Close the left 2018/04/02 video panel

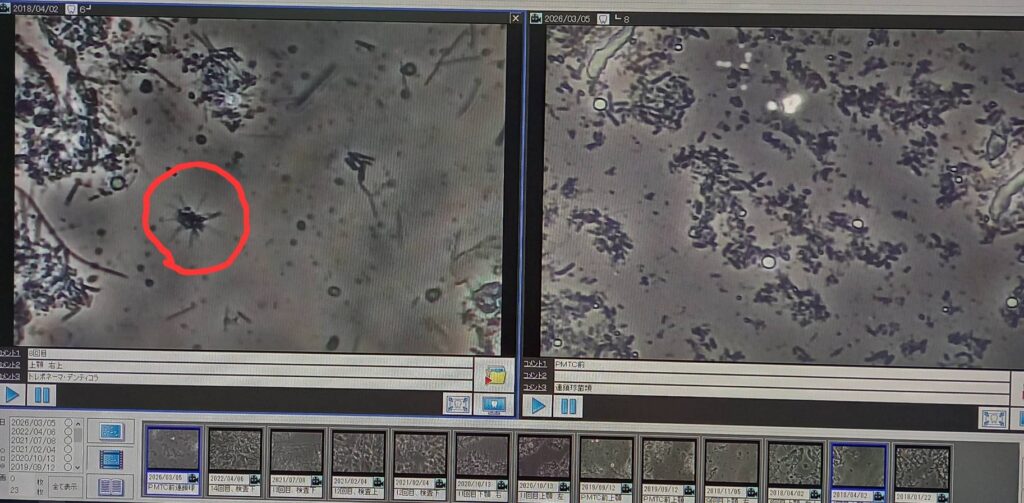515,18
